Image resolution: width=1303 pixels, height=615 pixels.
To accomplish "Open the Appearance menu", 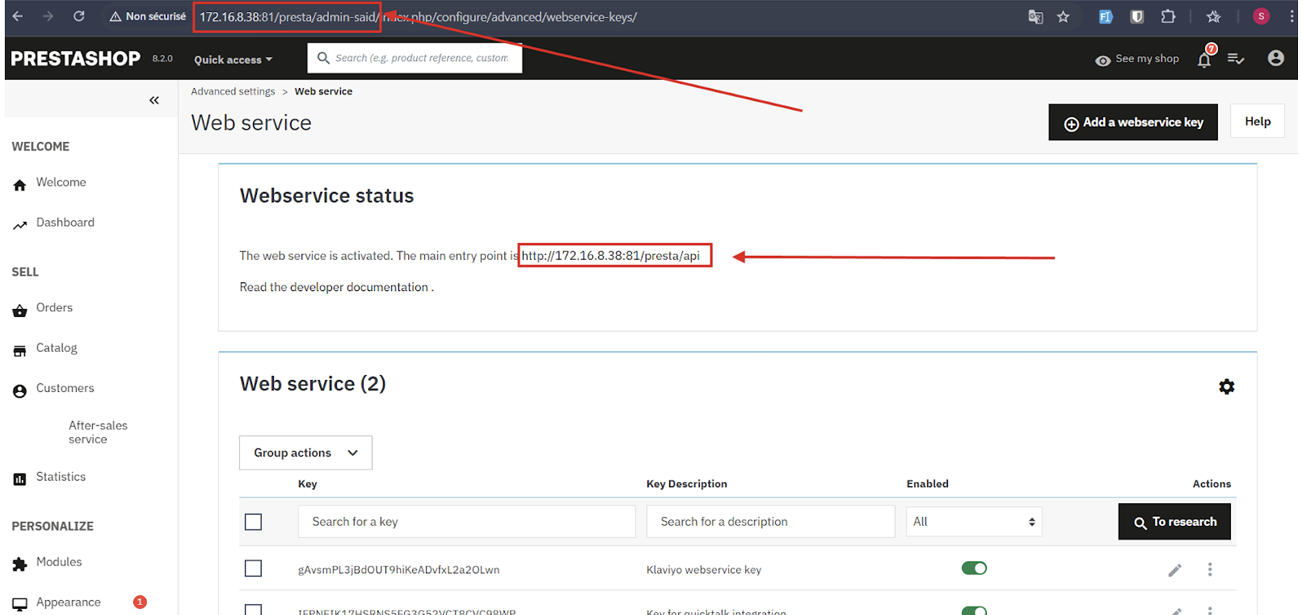I will (56, 602).
